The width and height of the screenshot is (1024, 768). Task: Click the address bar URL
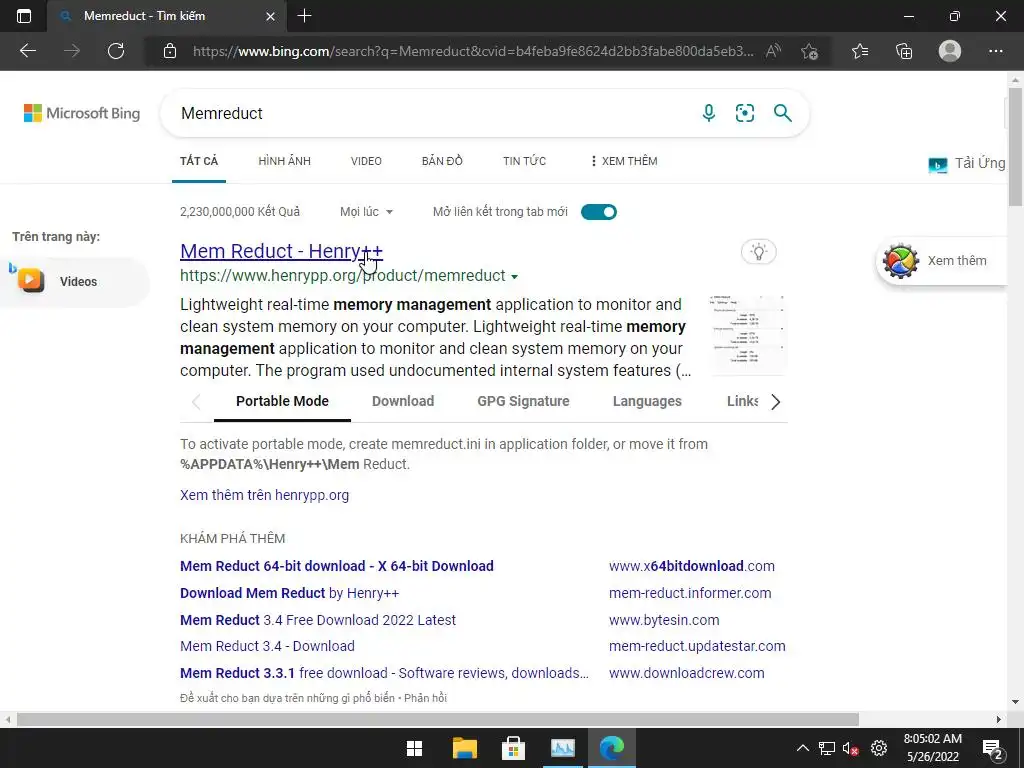[473, 51]
